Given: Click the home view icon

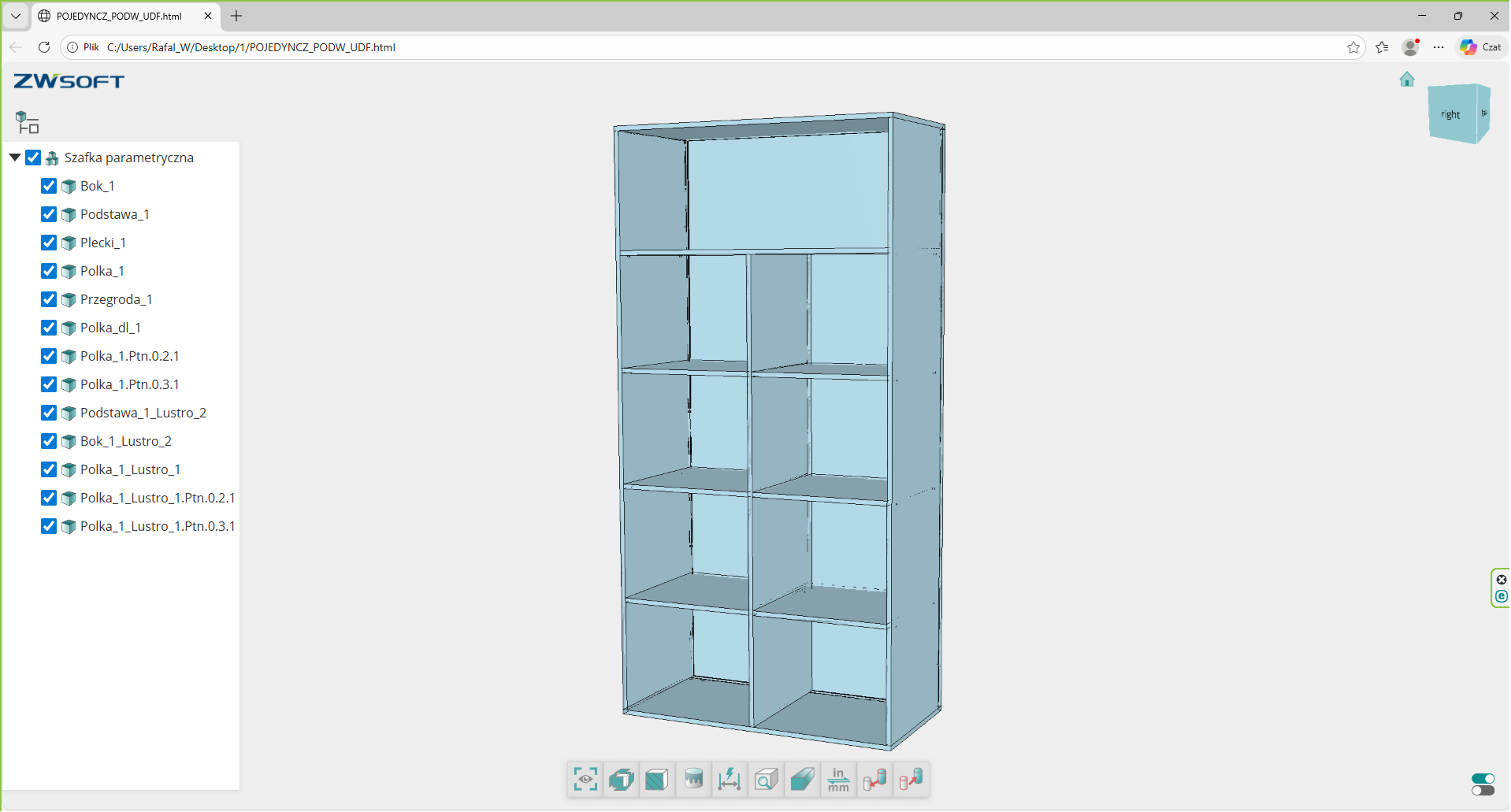Looking at the screenshot, I should [1407, 80].
